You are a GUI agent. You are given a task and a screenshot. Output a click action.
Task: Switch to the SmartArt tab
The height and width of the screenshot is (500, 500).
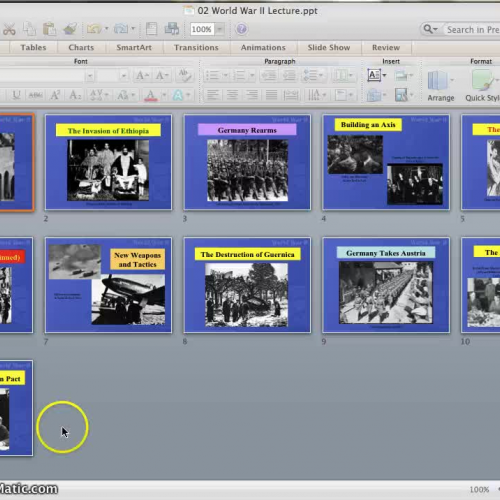tap(134, 48)
